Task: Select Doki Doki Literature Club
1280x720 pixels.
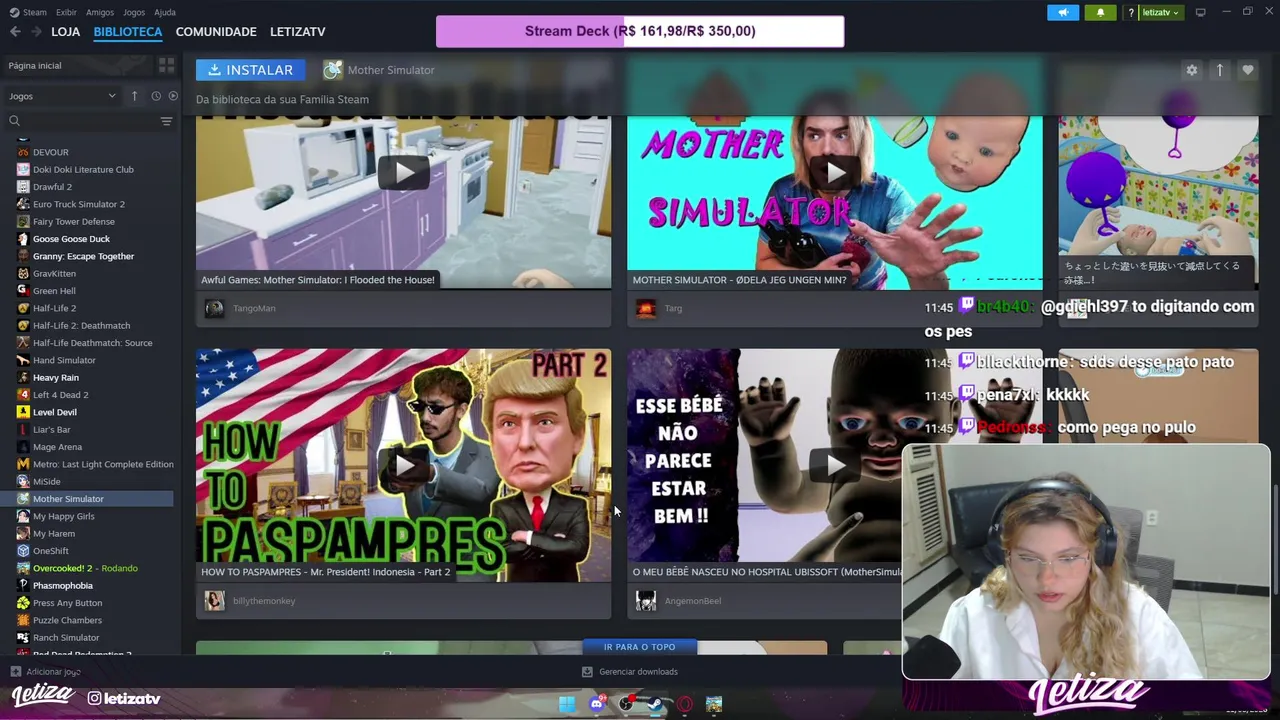Action: coord(83,169)
